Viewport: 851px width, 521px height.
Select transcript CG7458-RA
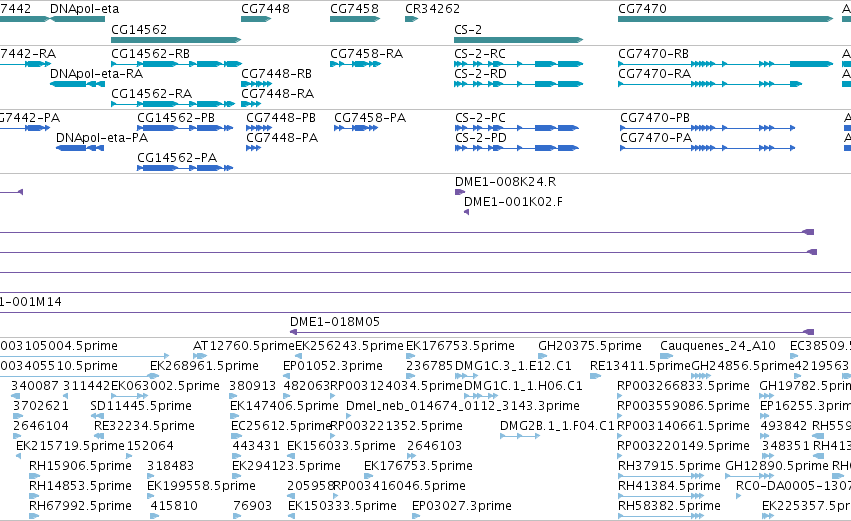[x=366, y=54]
